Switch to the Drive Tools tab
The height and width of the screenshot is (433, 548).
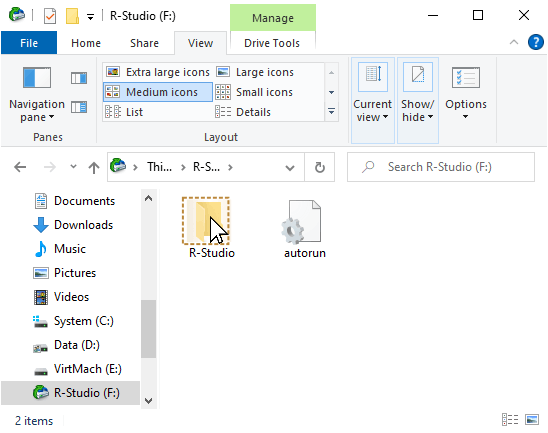[x=272, y=43]
